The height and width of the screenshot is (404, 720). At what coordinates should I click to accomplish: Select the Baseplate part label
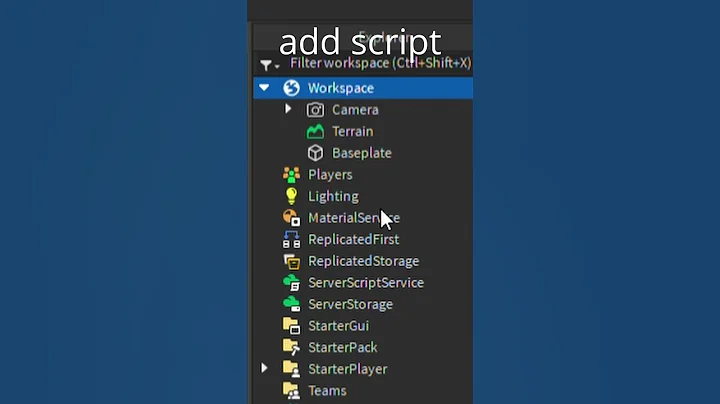click(x=362, y=153)
